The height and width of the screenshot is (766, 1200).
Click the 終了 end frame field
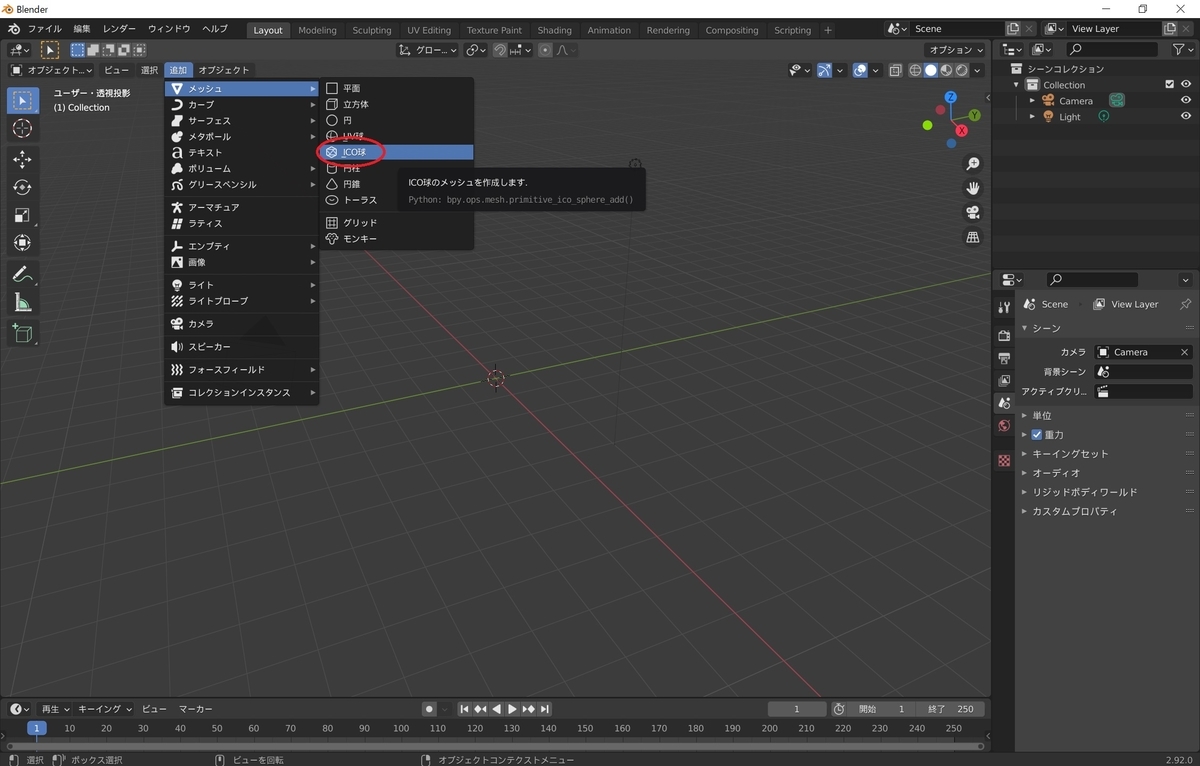coord(951,709)
